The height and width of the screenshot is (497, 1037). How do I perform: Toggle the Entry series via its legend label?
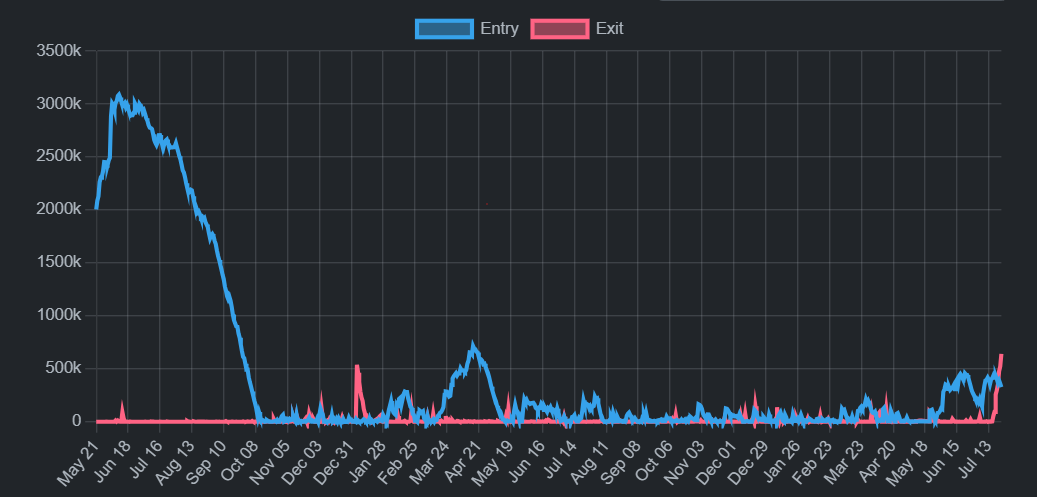tap(499, 29)
